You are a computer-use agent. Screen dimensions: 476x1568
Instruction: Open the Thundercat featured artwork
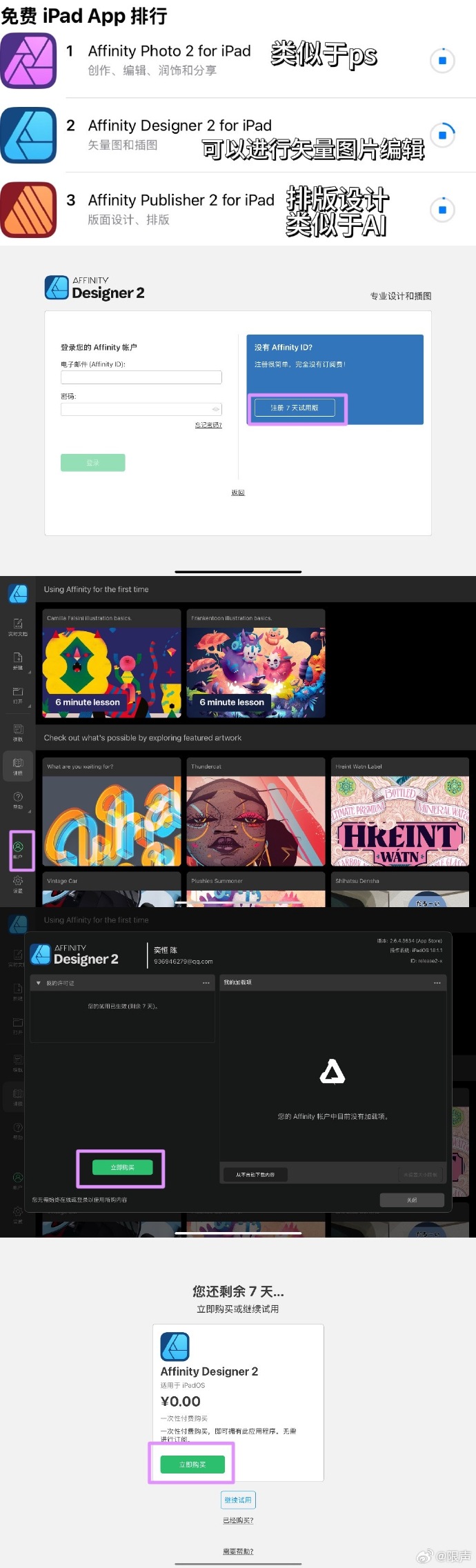tap(256, 813)
